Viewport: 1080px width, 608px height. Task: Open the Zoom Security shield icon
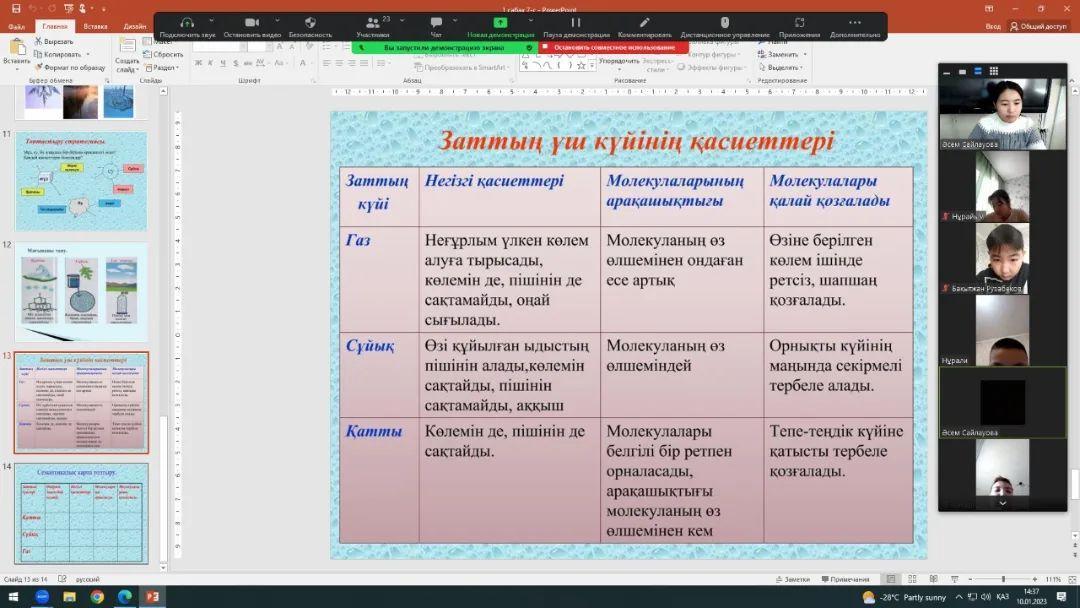[310, 23]
